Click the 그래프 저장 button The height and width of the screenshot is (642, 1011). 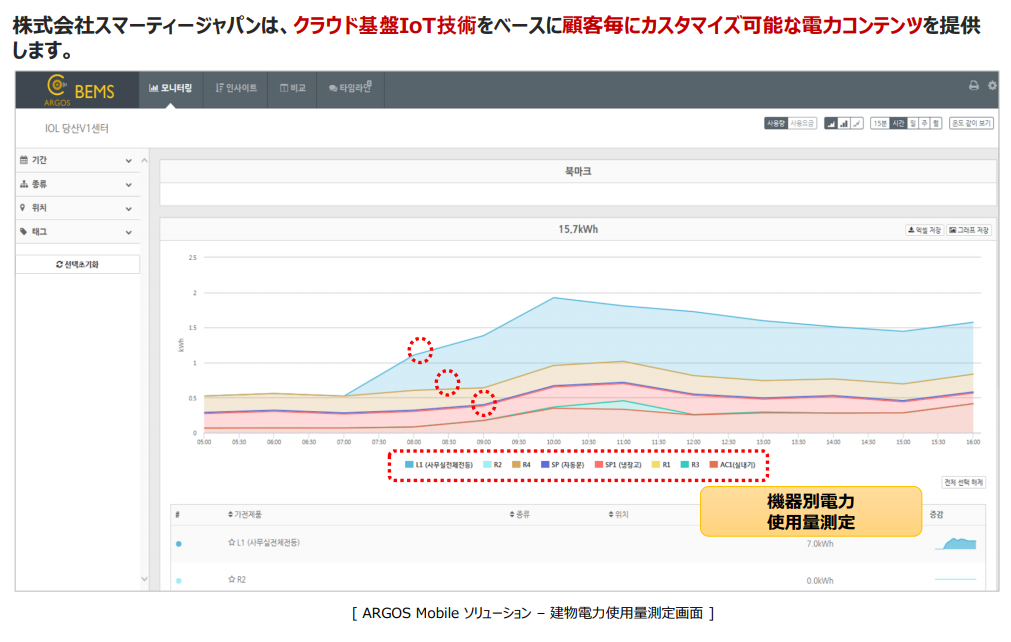[969, 230]
